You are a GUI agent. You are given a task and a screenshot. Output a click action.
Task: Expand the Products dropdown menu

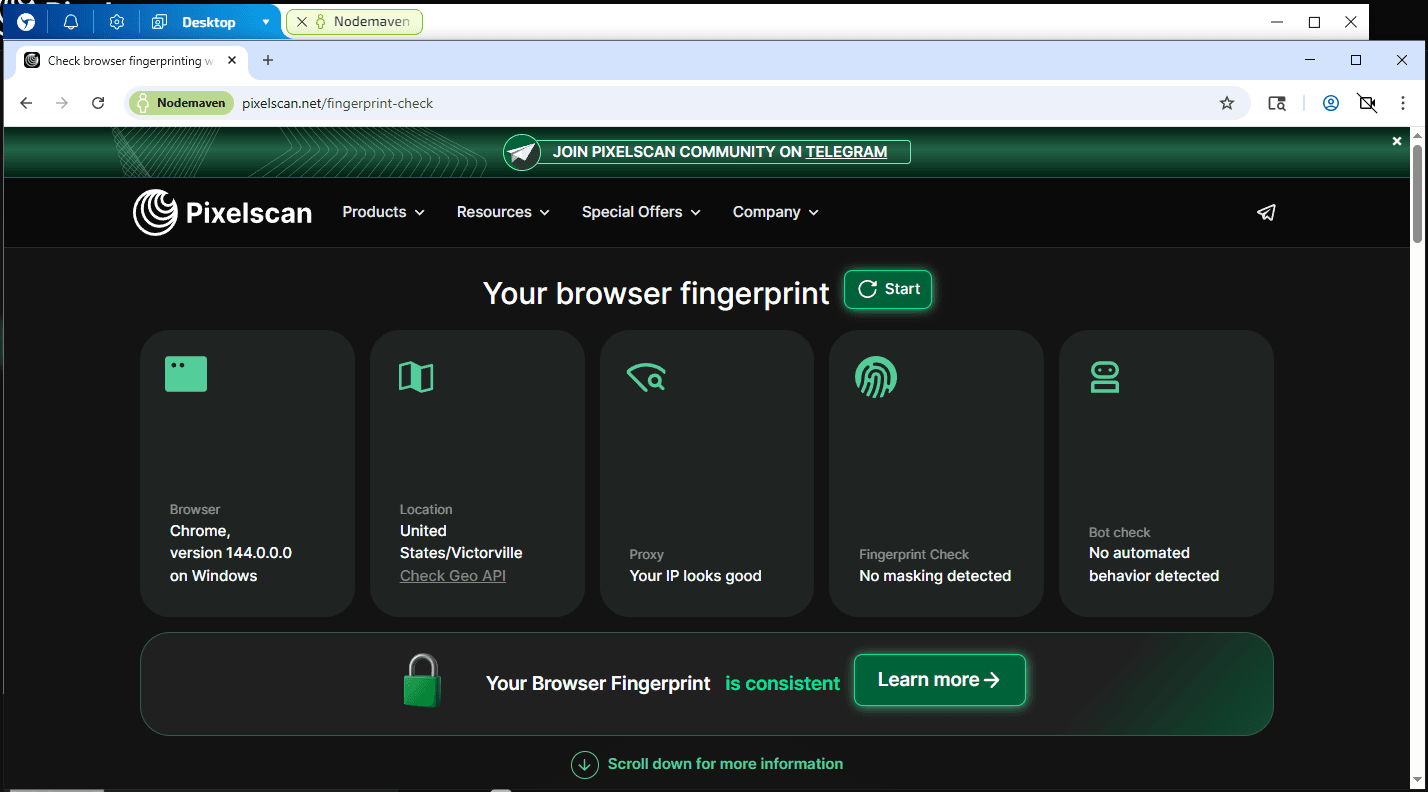click(x=383, y=212)
